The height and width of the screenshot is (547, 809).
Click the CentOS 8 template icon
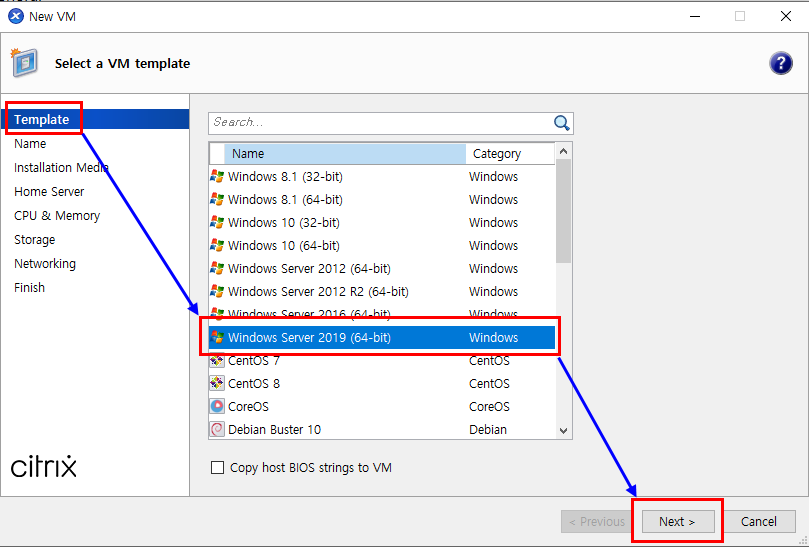pyautogui.click(x=217, y=383)
